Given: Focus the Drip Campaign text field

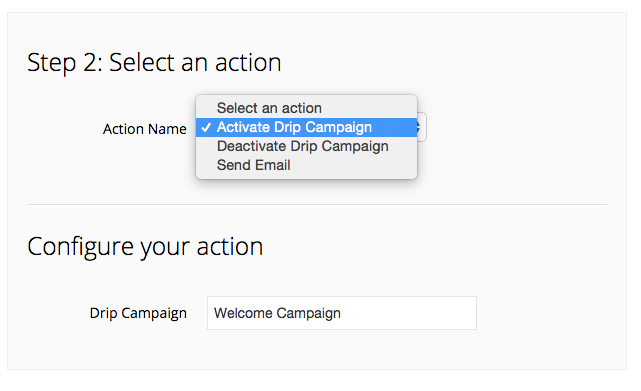Looking at the screenshot, I should (342, 313).
